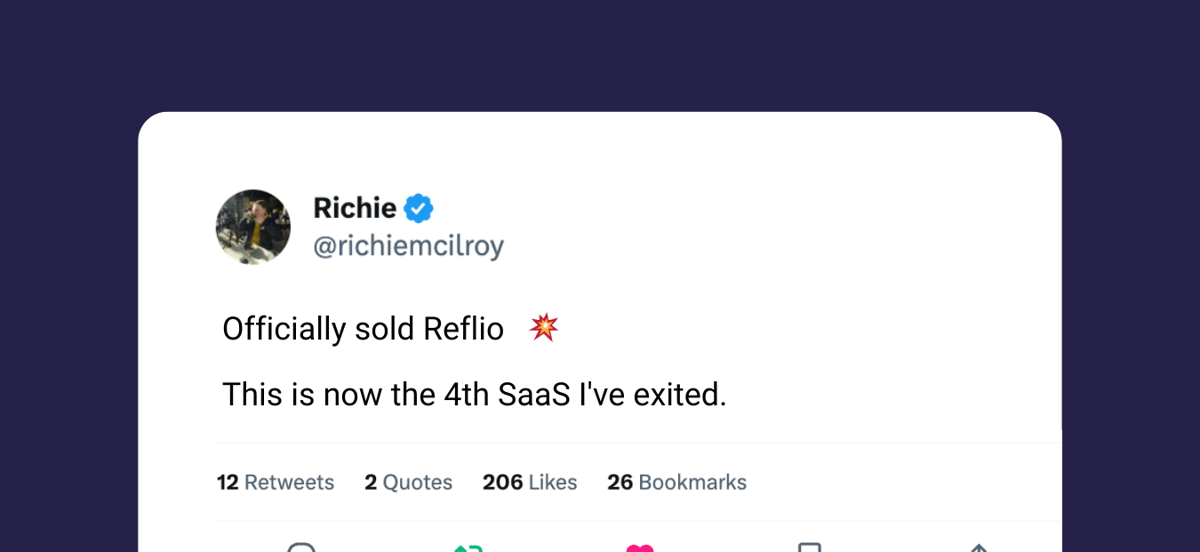Click the blue verified badge
This screenshot has width=1200, height=552.
[x=419, y=208]
